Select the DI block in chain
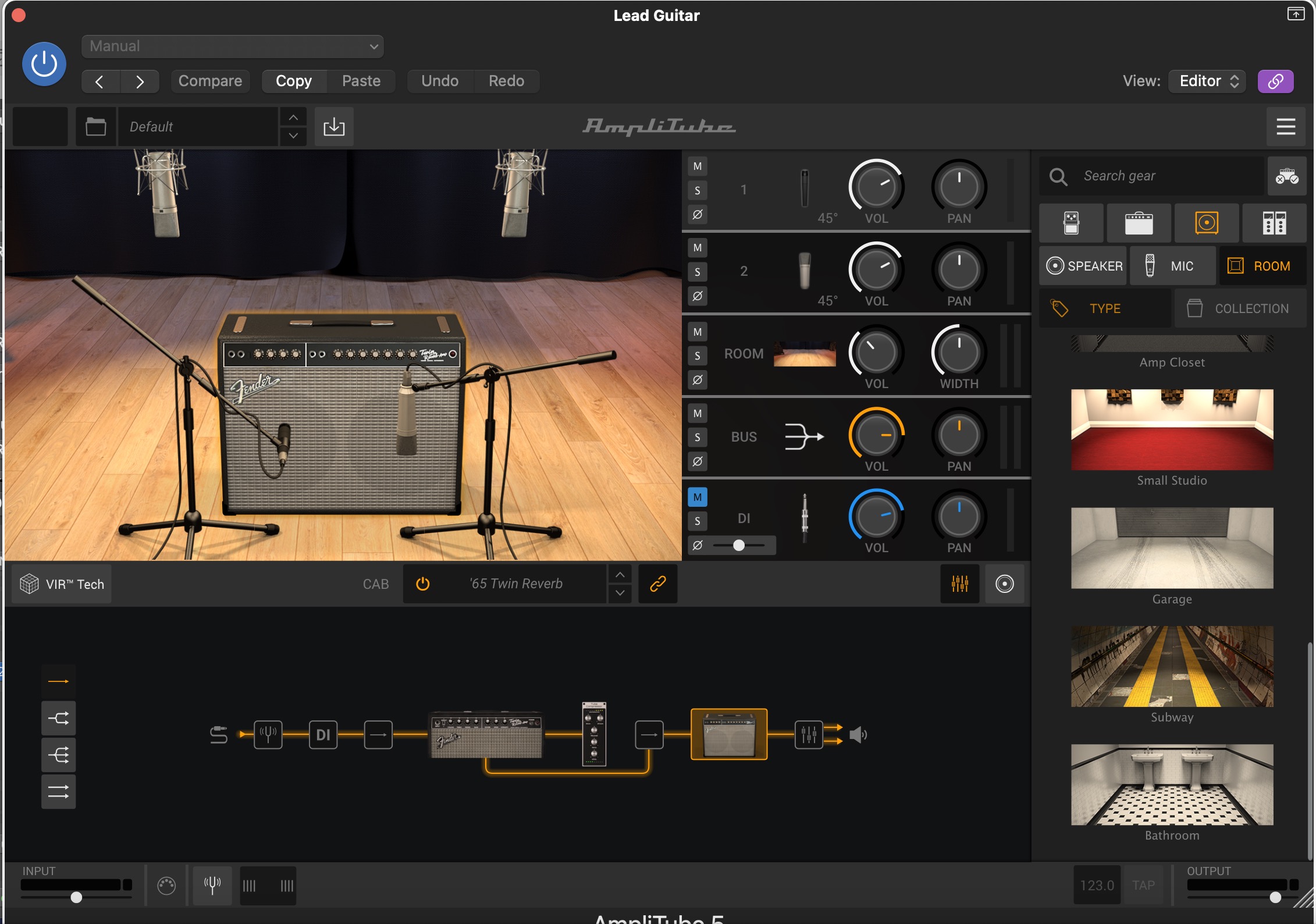This screenshot has width=1316, height=924. click(323, 734)
